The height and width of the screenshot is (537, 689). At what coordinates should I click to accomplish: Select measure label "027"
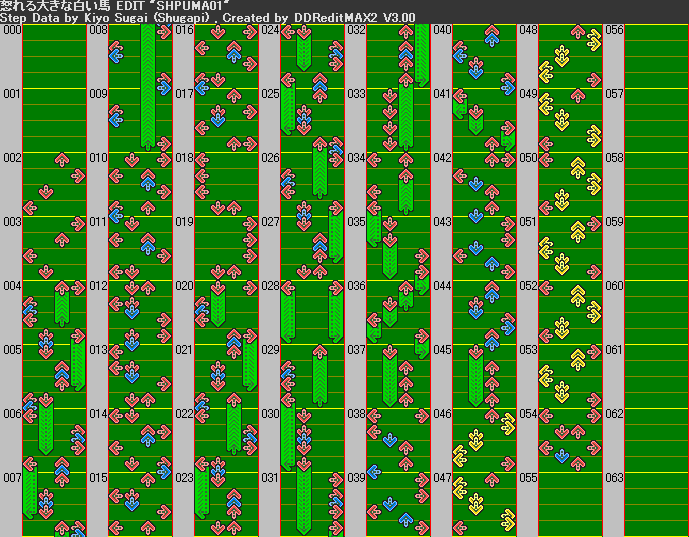click(x=270, y=222)
